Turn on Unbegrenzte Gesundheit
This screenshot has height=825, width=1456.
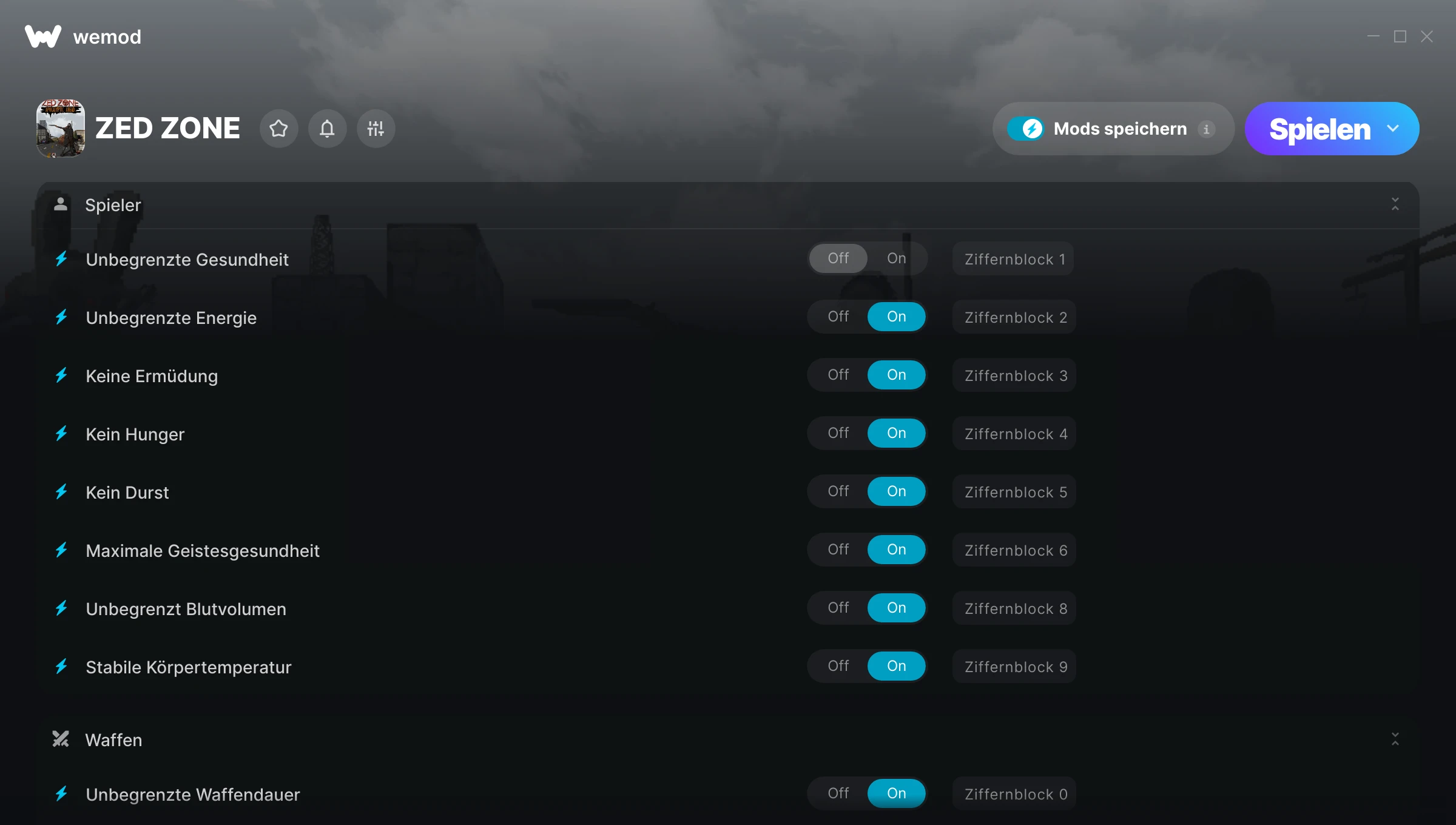tap(896, 258)
